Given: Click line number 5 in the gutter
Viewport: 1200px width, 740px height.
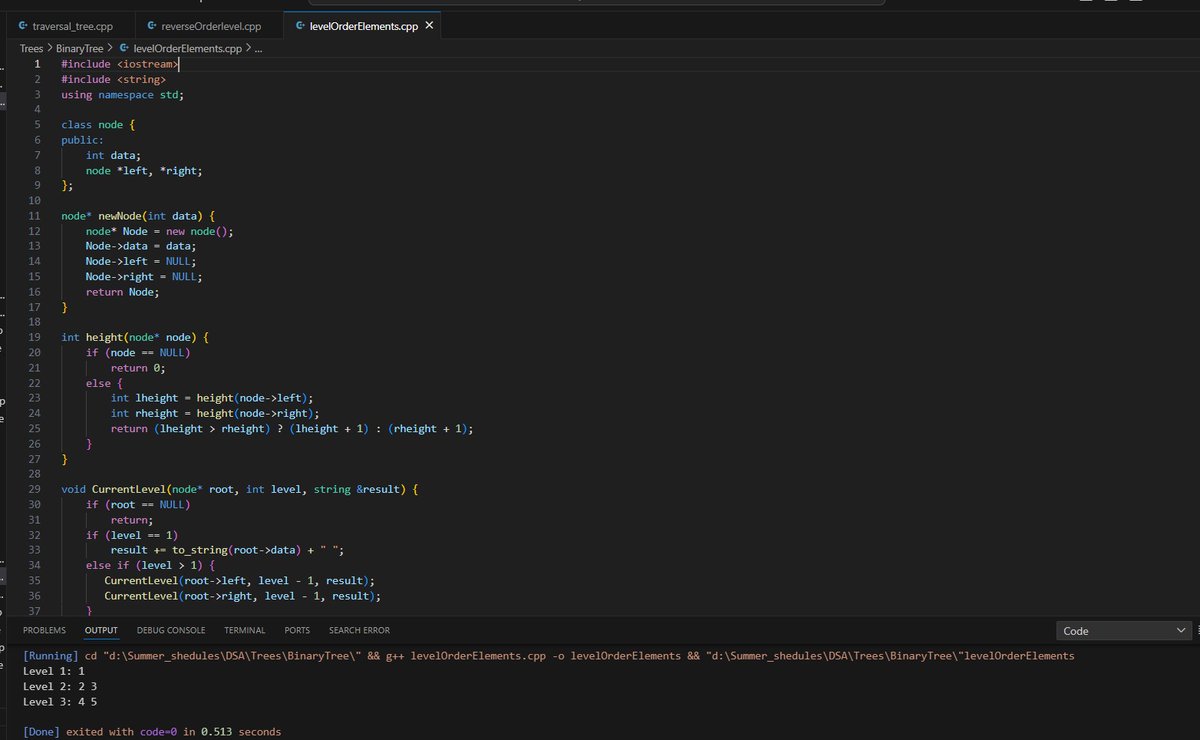Looking at the screenshot, I should 37,125.
